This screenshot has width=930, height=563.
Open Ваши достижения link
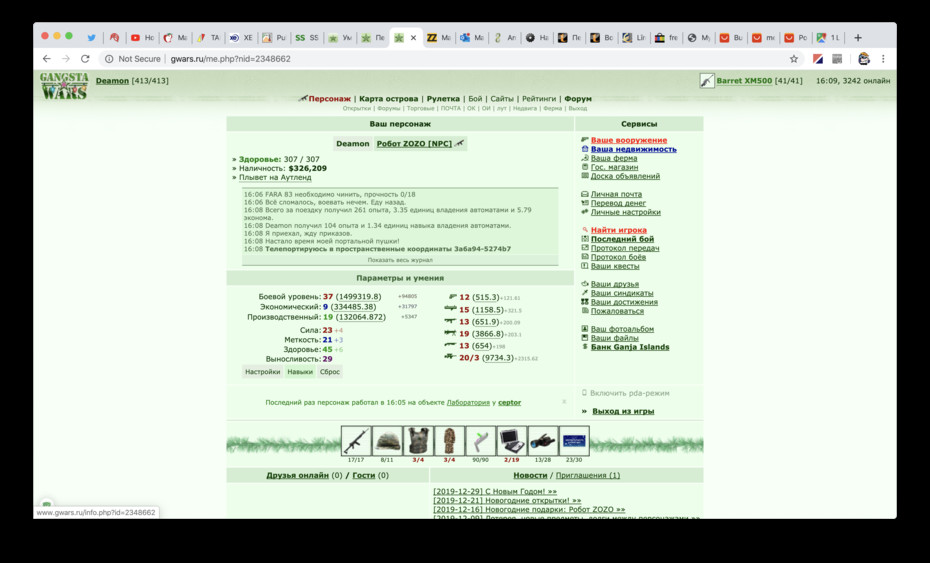coord(624,302)
